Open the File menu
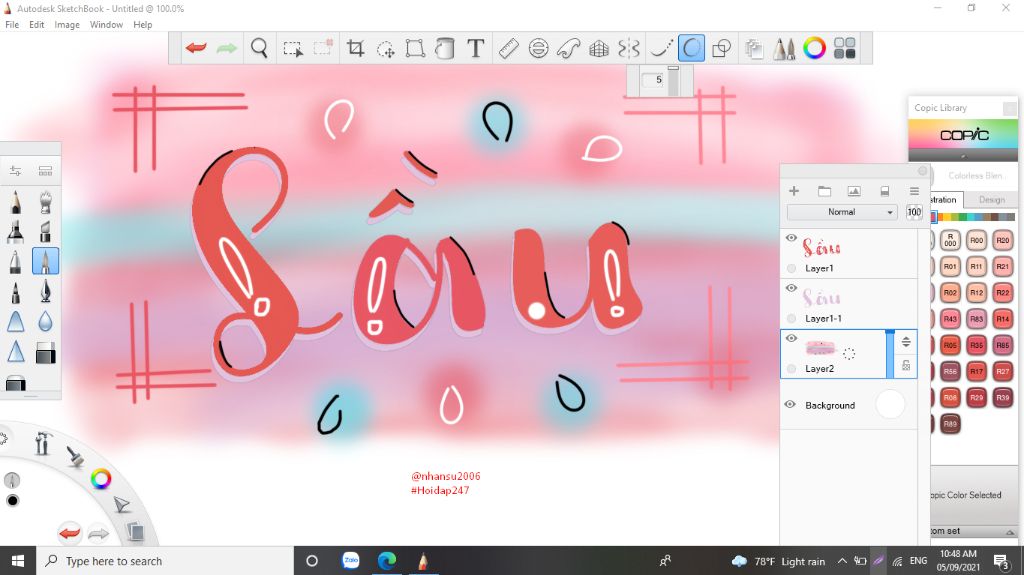The height and width of the screenshot is (575, 1024). coord(12,25)
